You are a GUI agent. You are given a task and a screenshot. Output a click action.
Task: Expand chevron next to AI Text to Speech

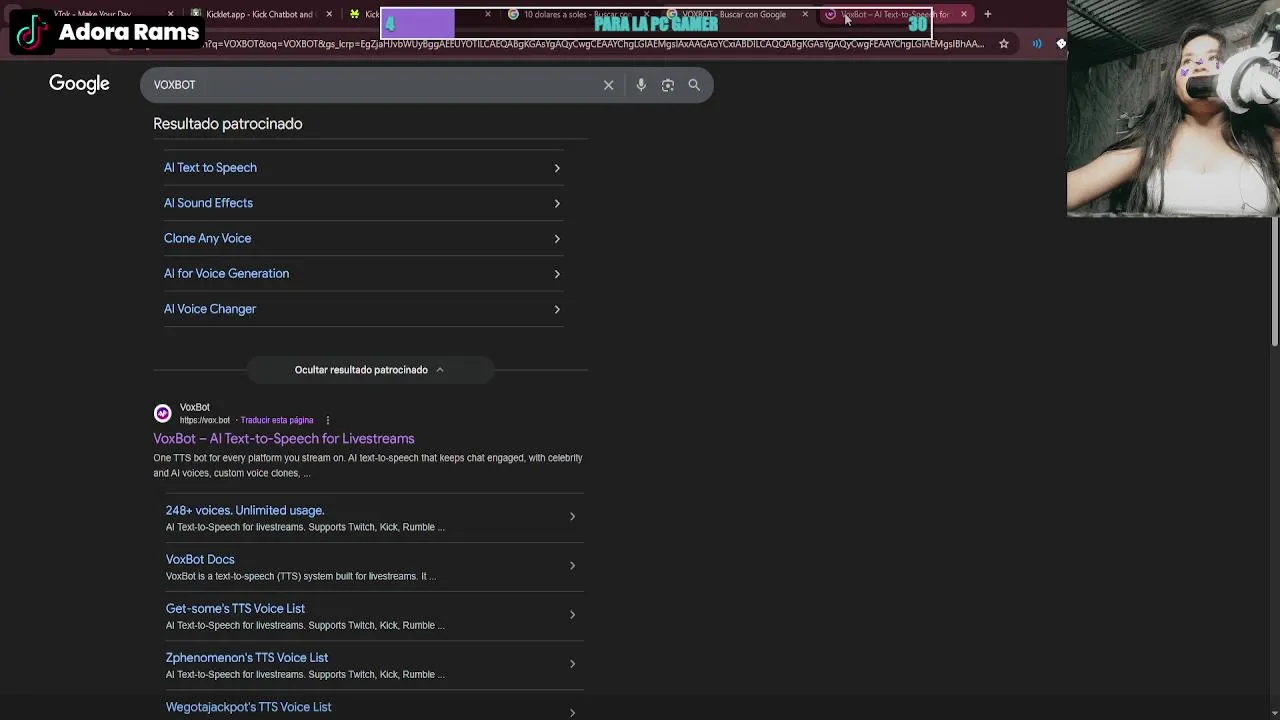tap(557, 168)
